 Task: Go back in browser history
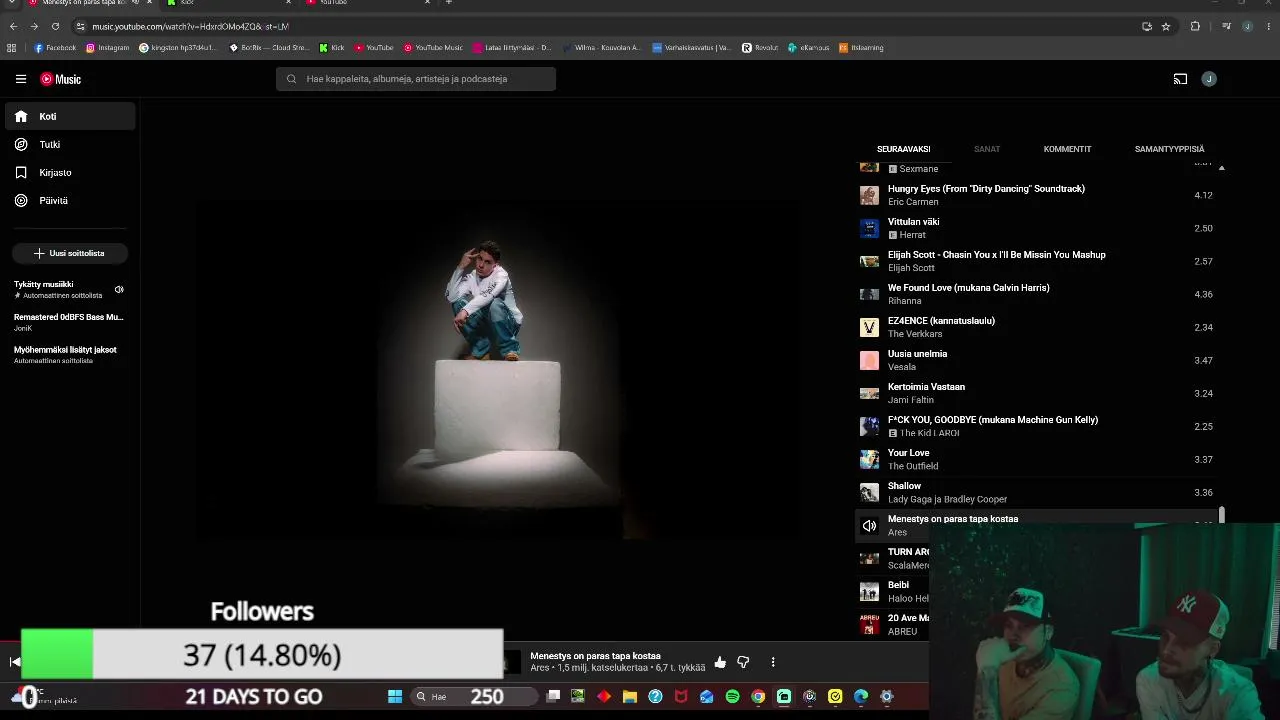coord(13,26)
